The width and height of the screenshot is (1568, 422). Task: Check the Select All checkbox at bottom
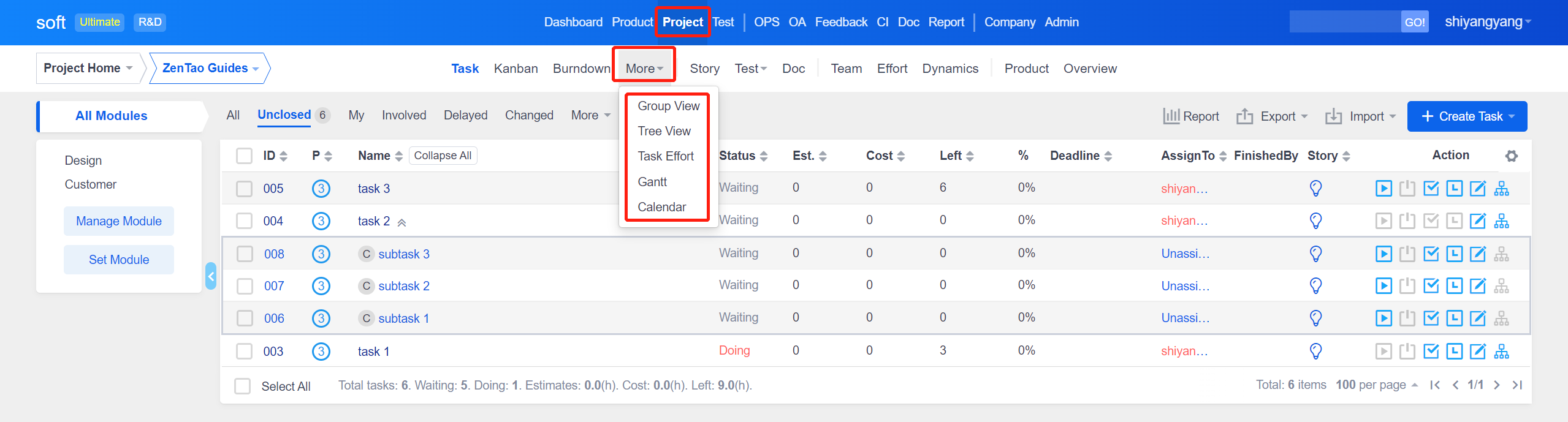pyautogui.click(x=243, y=386)
